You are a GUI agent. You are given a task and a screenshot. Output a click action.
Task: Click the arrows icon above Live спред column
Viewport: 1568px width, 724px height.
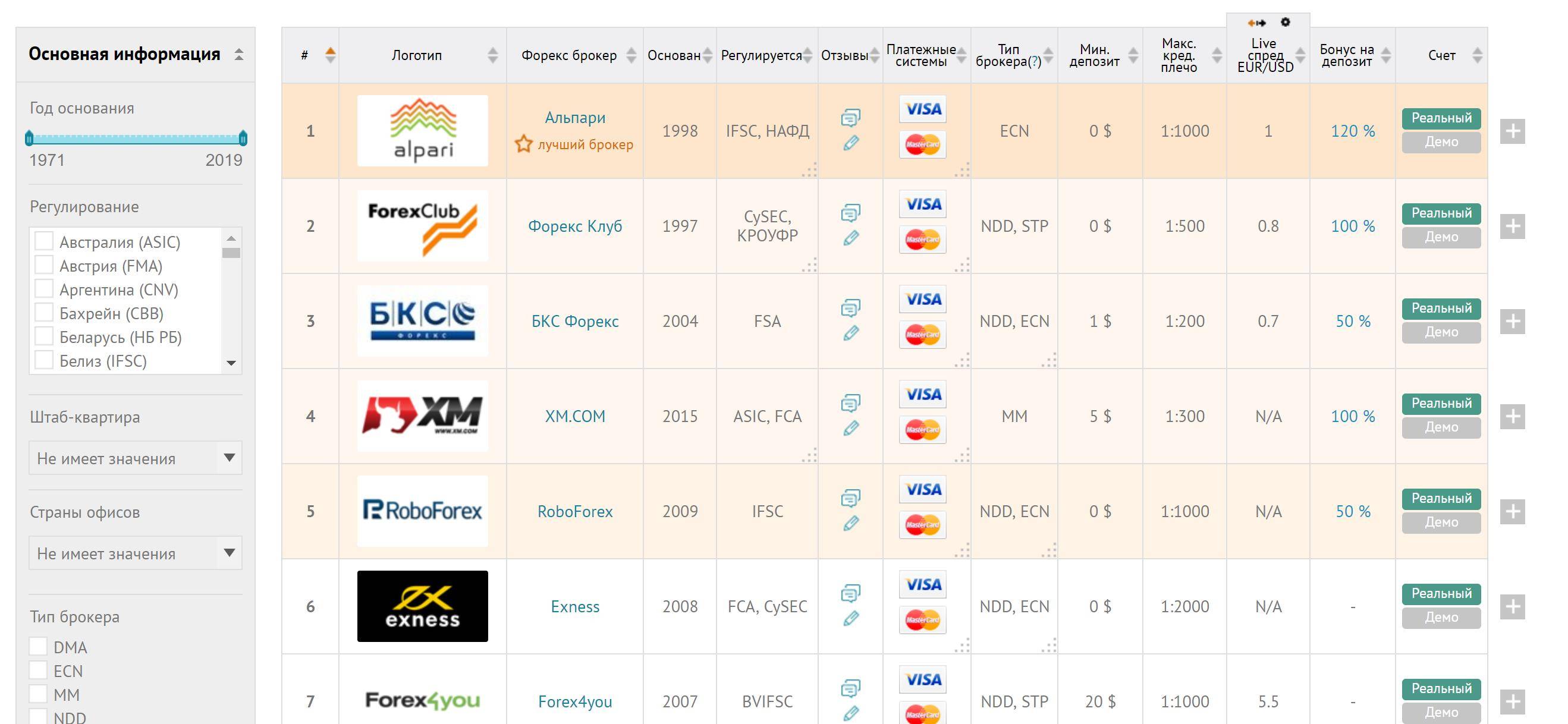tap(1256, 23)
